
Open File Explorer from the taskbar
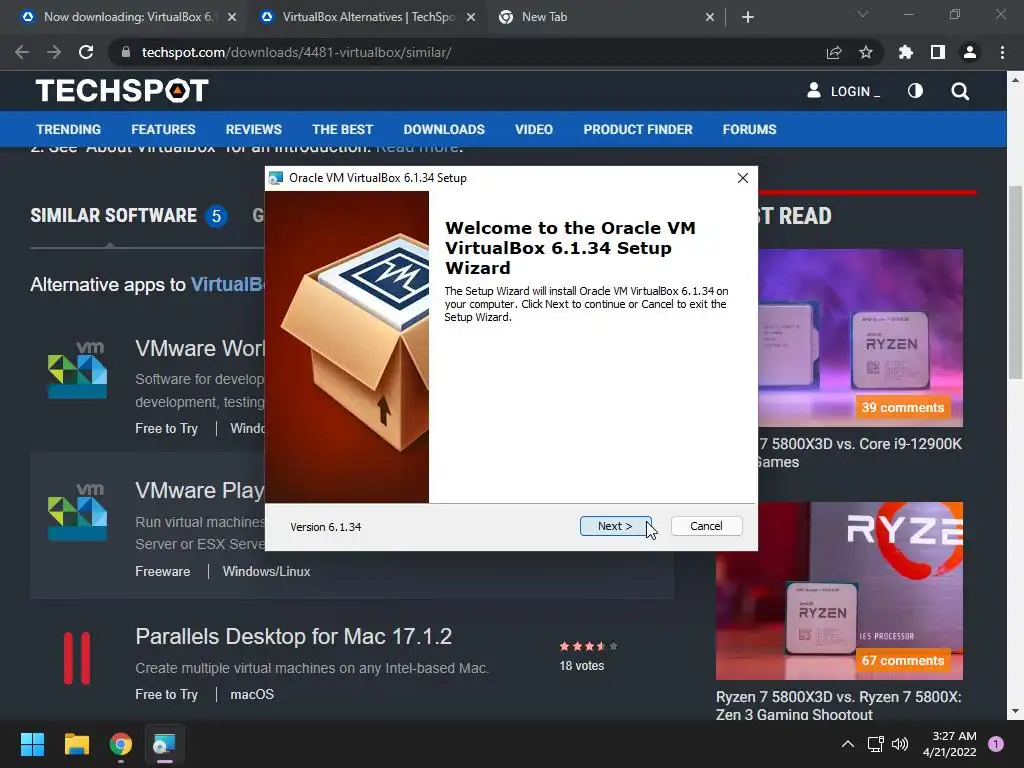pyautogui.click(x=76, y=744)
